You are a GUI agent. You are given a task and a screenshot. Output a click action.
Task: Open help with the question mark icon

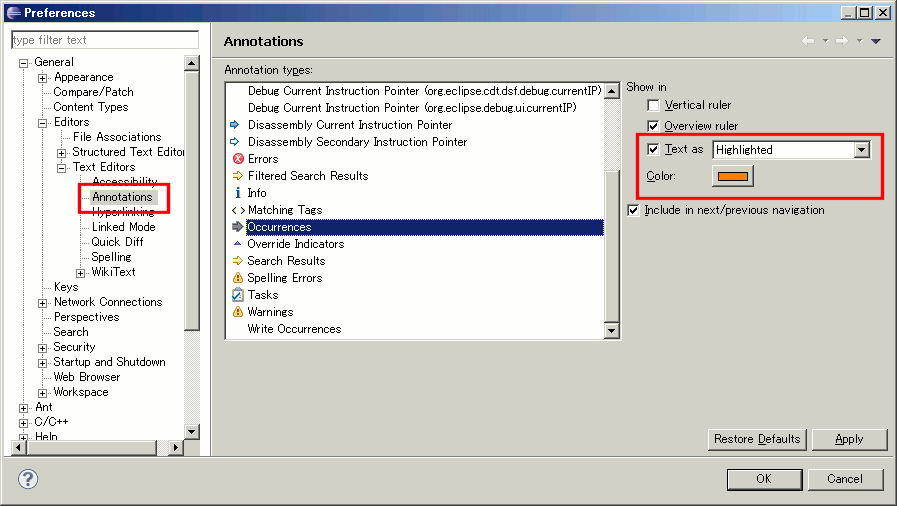(28, 479)
